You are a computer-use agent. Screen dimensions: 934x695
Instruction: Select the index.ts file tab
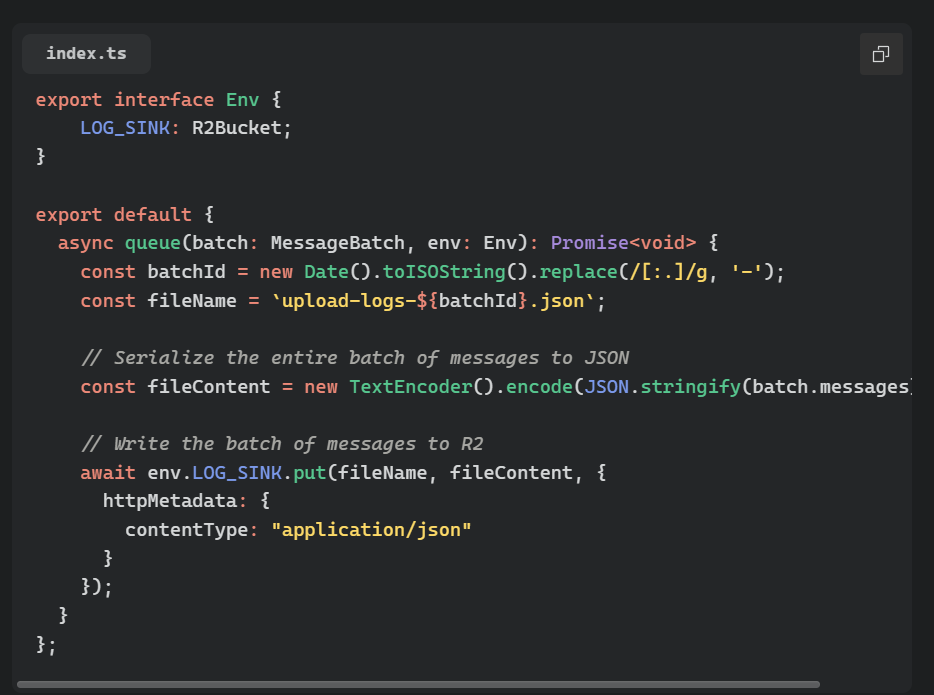[x=86, y=54]
